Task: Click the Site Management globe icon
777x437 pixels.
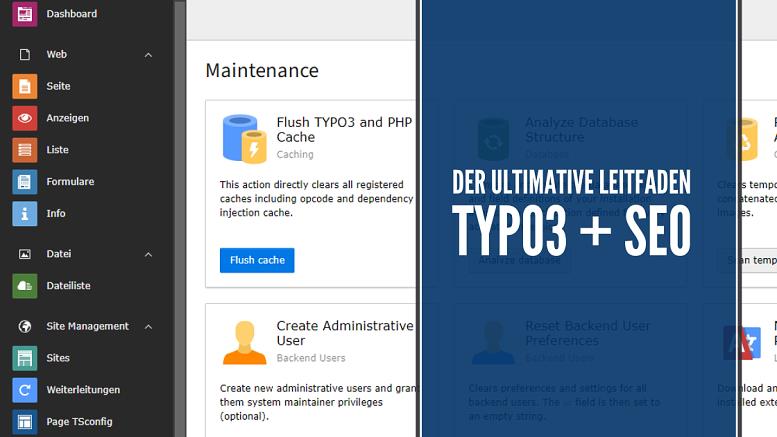Action: [x=25, y=327]
